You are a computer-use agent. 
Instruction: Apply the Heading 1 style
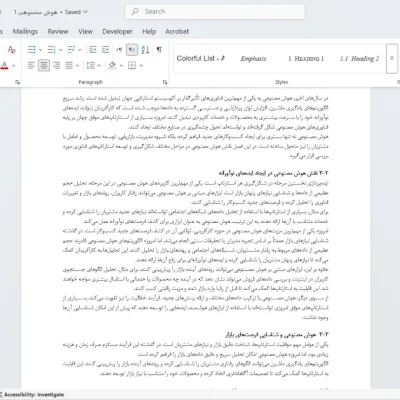(306, 59)
